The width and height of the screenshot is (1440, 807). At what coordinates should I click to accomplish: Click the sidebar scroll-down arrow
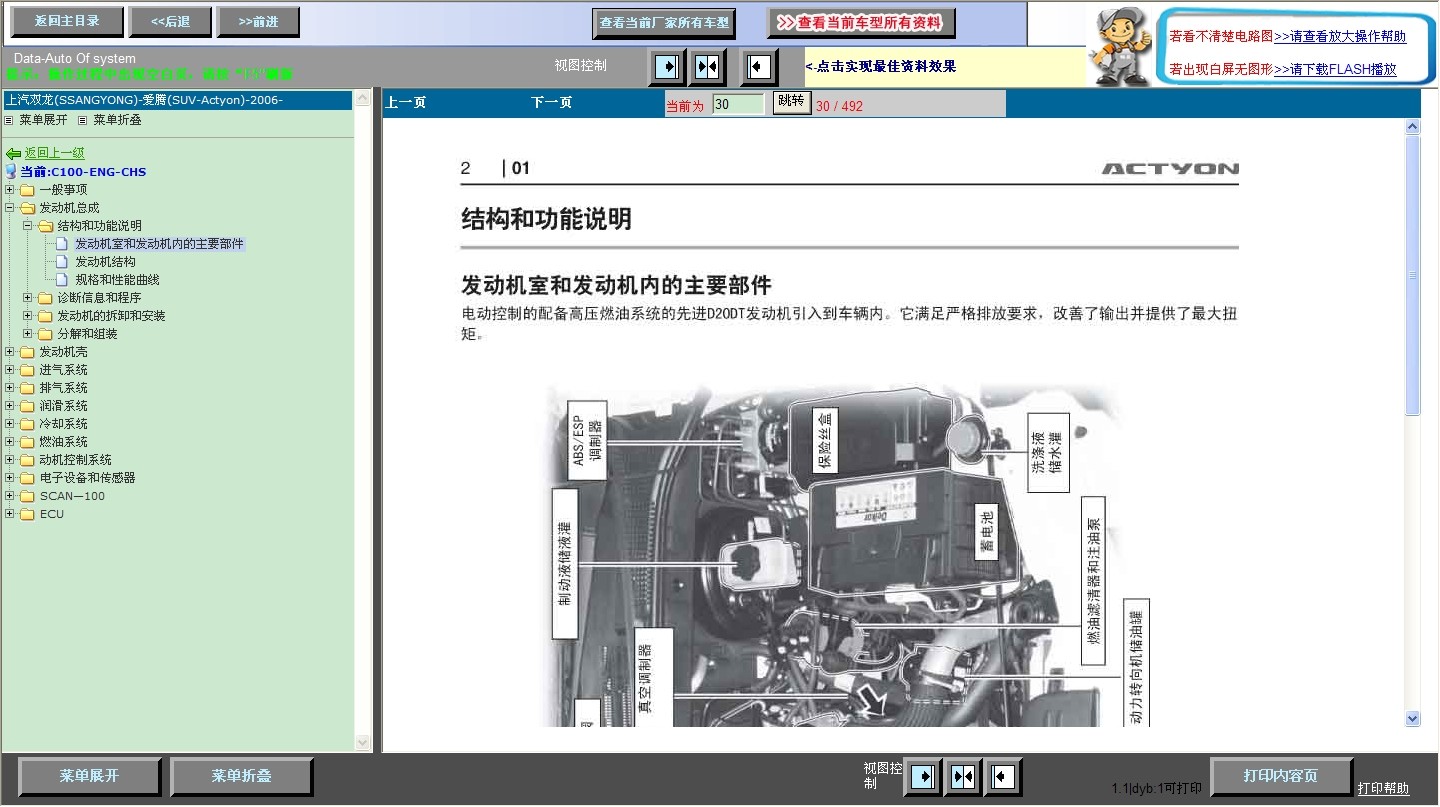point(362,743)
